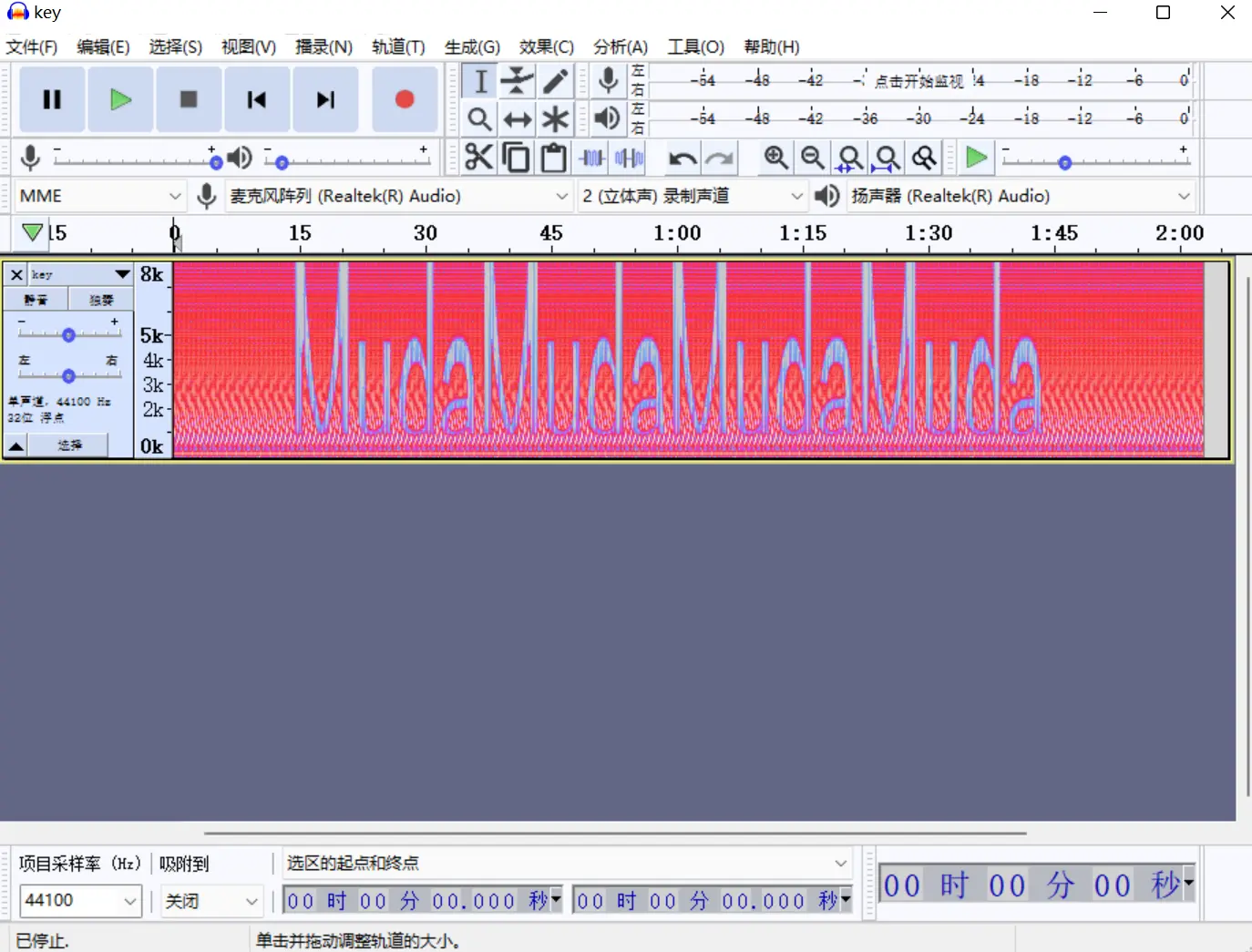Open the 效果(C) menu
This screenshot has width=1252, height=952.
coord(546,46)
